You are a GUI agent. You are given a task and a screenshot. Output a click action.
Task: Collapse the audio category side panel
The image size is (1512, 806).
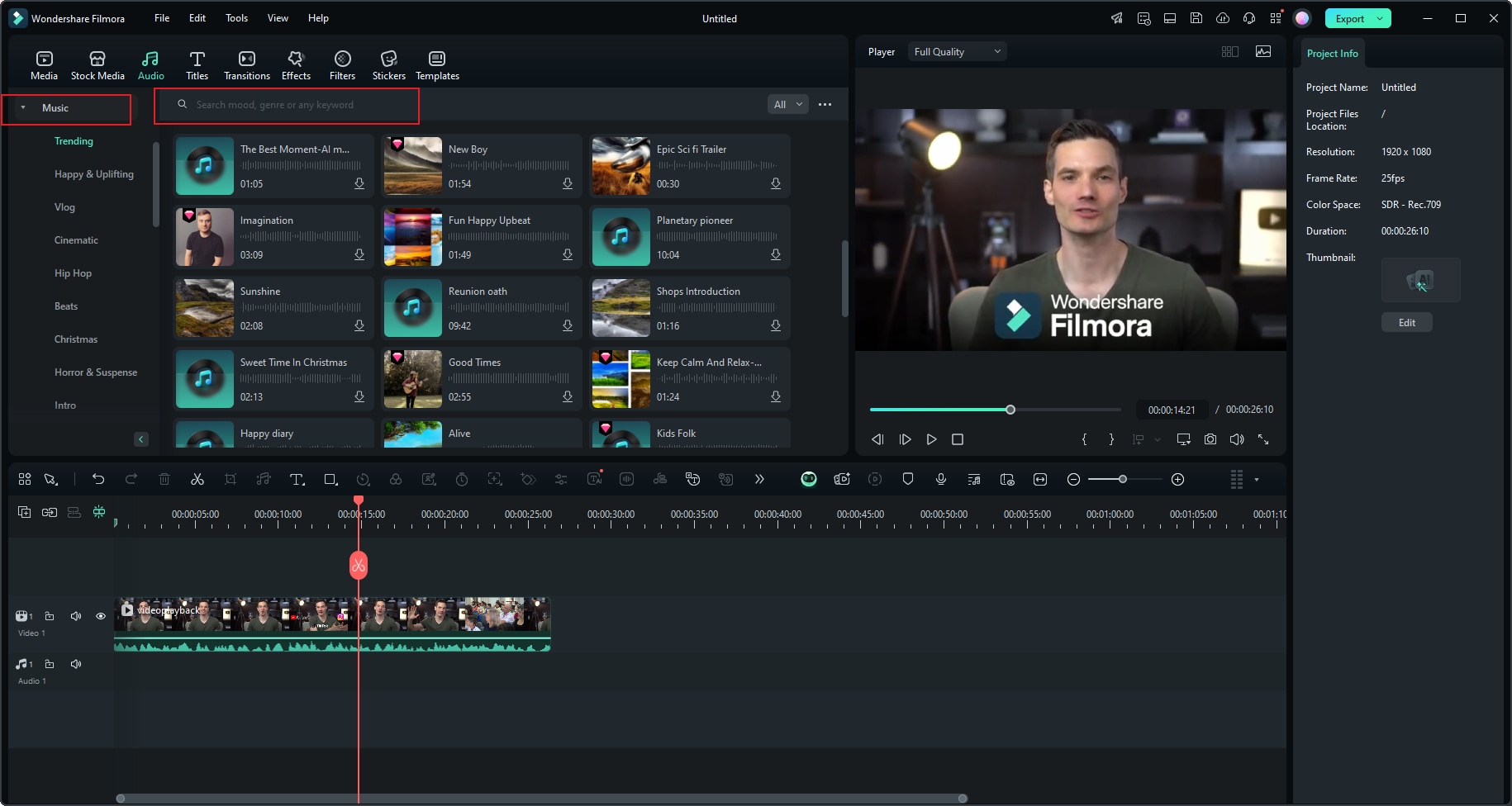pyautogui.click(x=141, y=439)
